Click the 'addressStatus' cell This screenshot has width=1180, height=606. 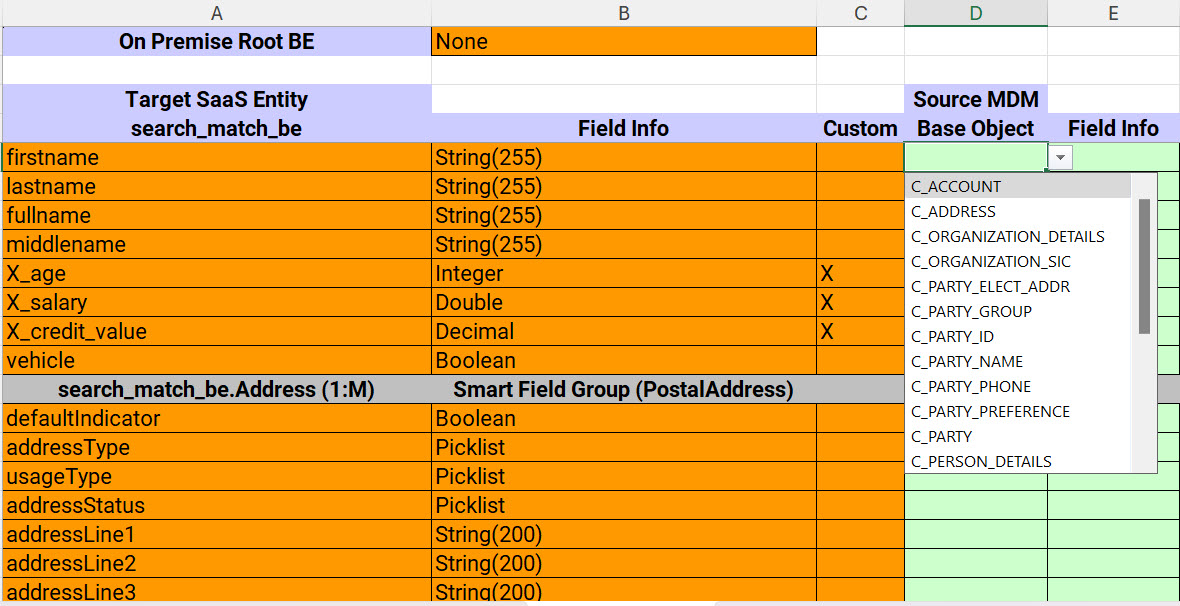pyautogui.click(x=217, y=505)
